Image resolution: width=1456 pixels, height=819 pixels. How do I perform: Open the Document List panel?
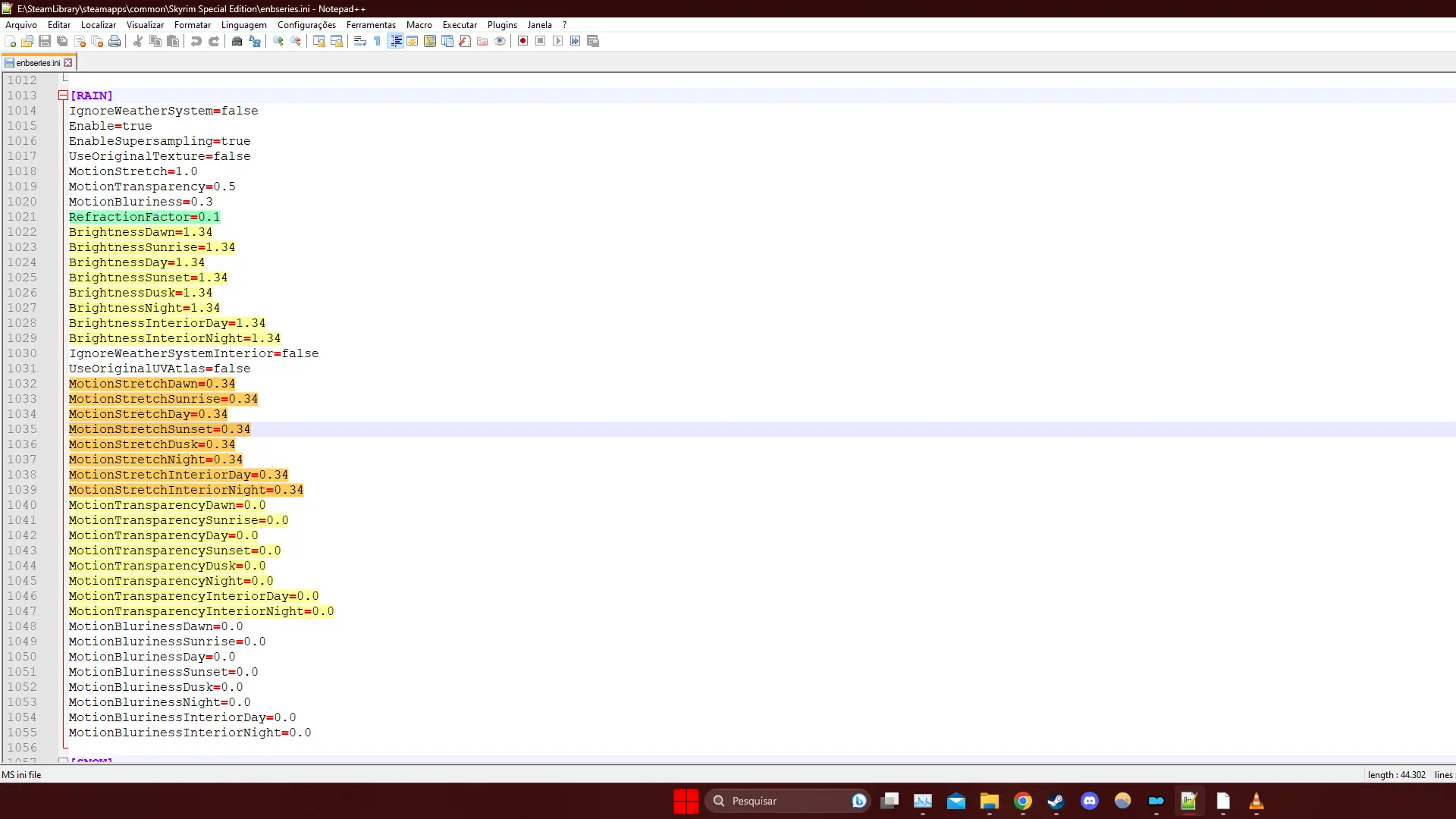click(x=447, y=41)
